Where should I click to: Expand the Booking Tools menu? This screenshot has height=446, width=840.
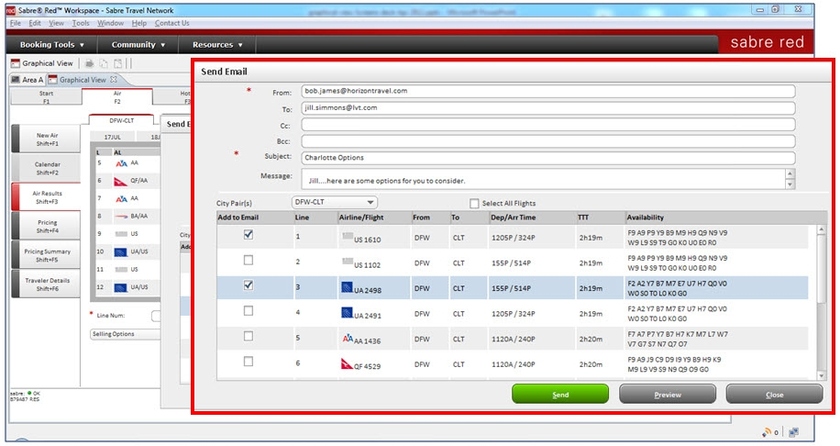52,44
